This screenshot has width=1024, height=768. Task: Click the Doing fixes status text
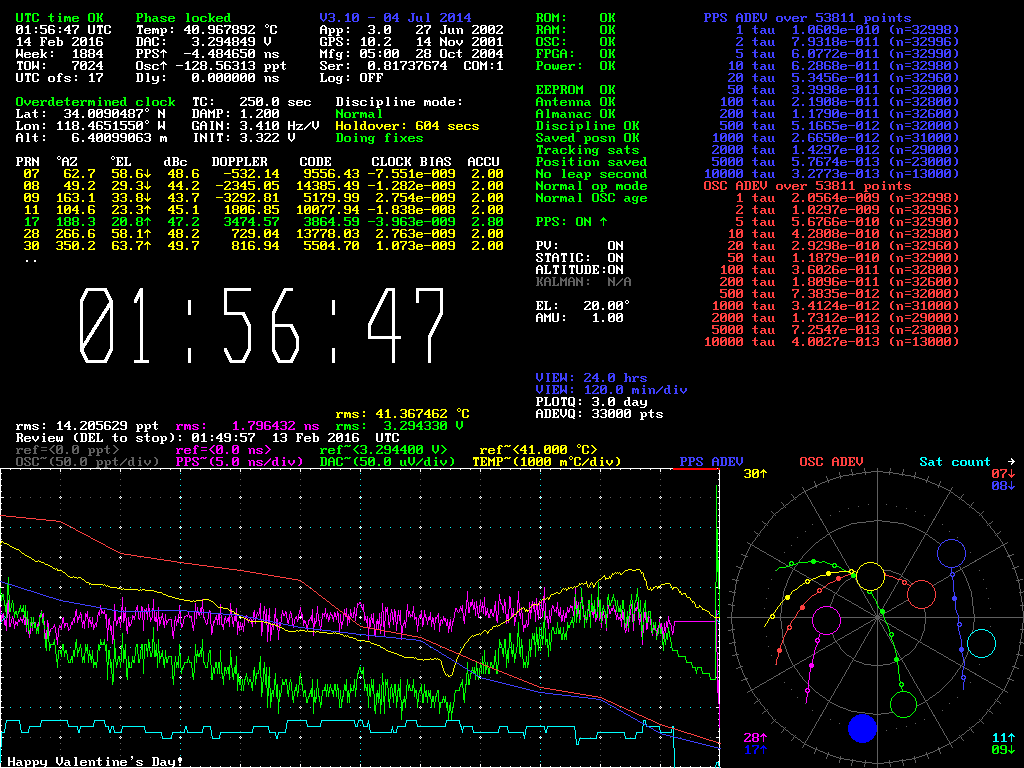coord(379,138)
